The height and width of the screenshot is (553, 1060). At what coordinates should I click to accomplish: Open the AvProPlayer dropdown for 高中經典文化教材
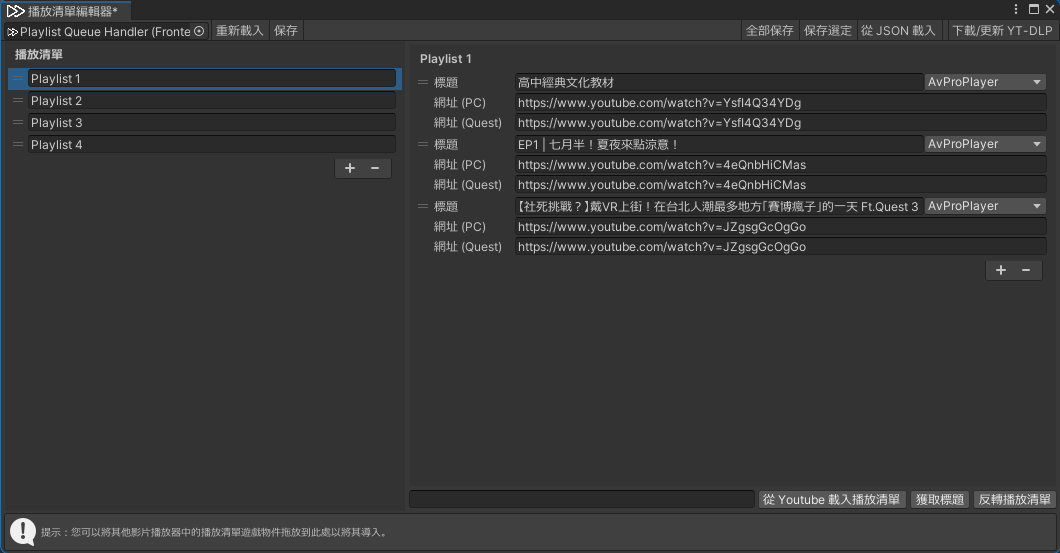click(x=985, y=82)
